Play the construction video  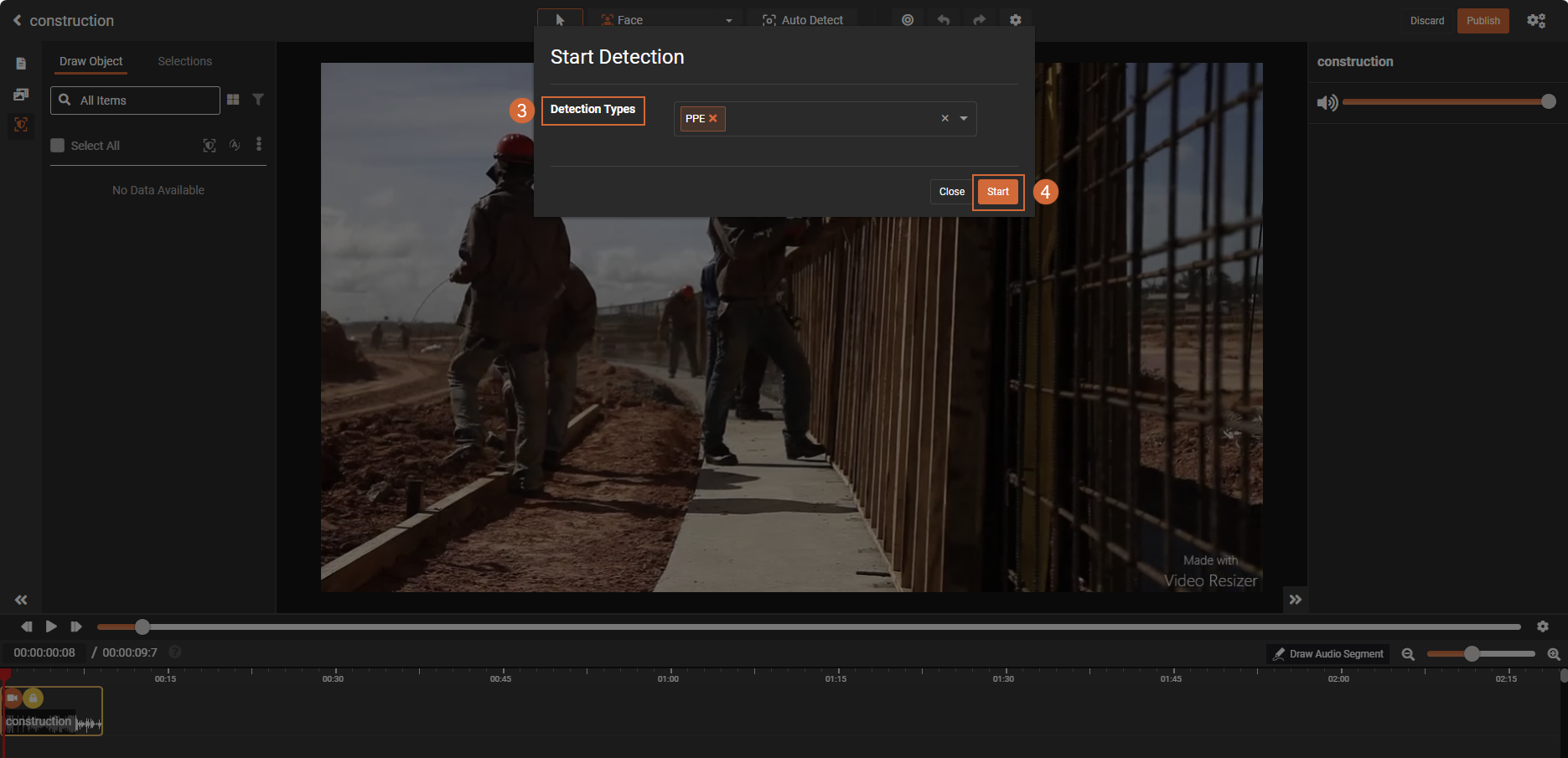pyautogui.click(x=51, y=627)
